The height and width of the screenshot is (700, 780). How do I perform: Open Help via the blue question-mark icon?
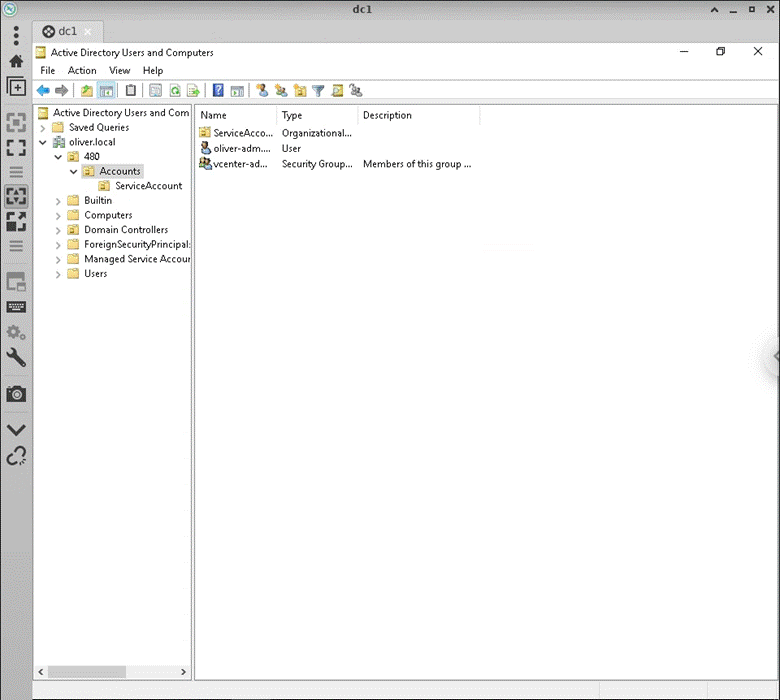point(218,91)
